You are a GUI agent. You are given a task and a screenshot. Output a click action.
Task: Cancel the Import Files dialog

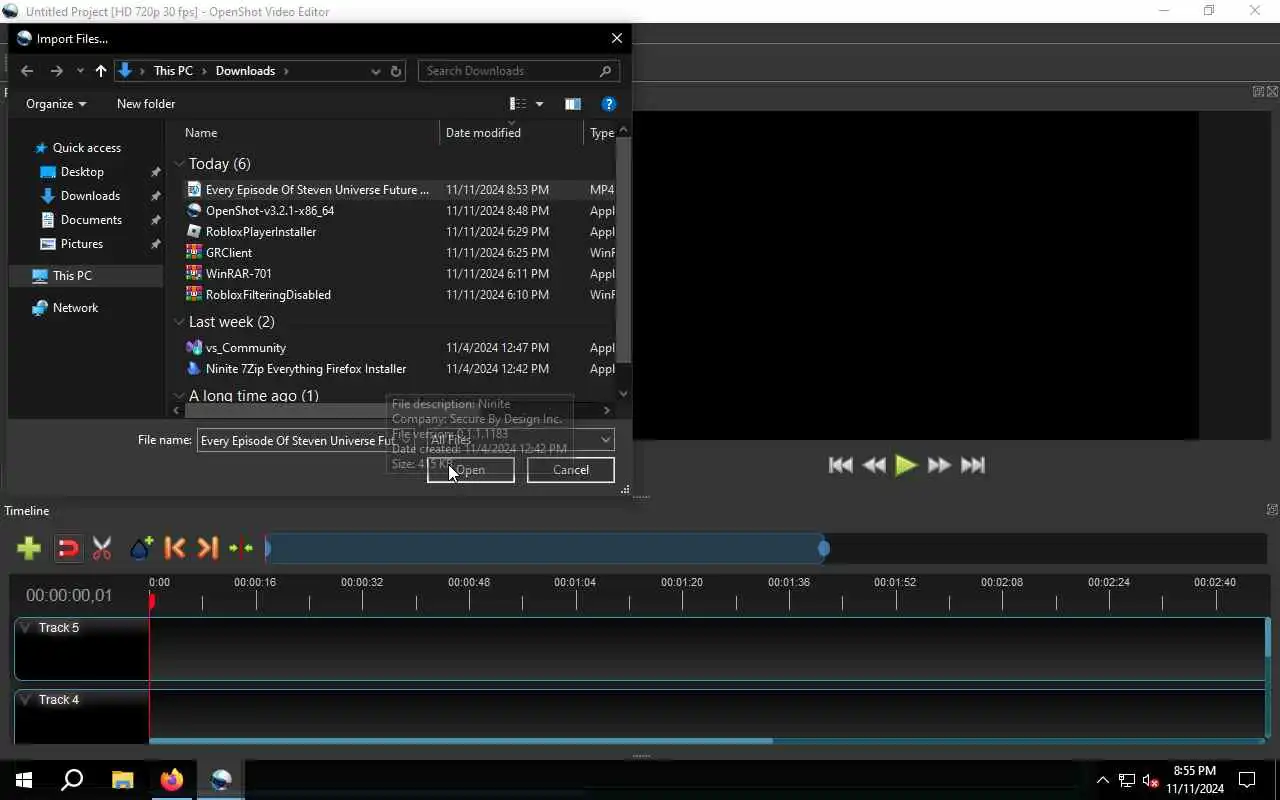[570, 470]
